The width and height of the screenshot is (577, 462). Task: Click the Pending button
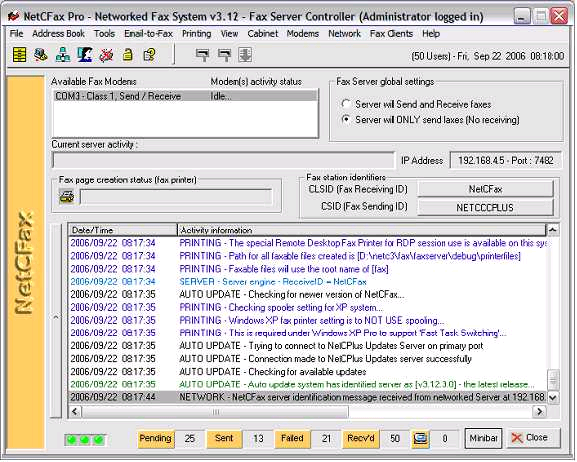[x=156, y=439]
